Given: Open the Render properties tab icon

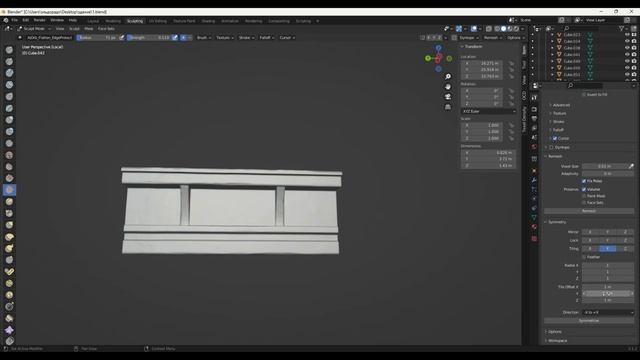Looking at the screenshot, I should [534, 109].
